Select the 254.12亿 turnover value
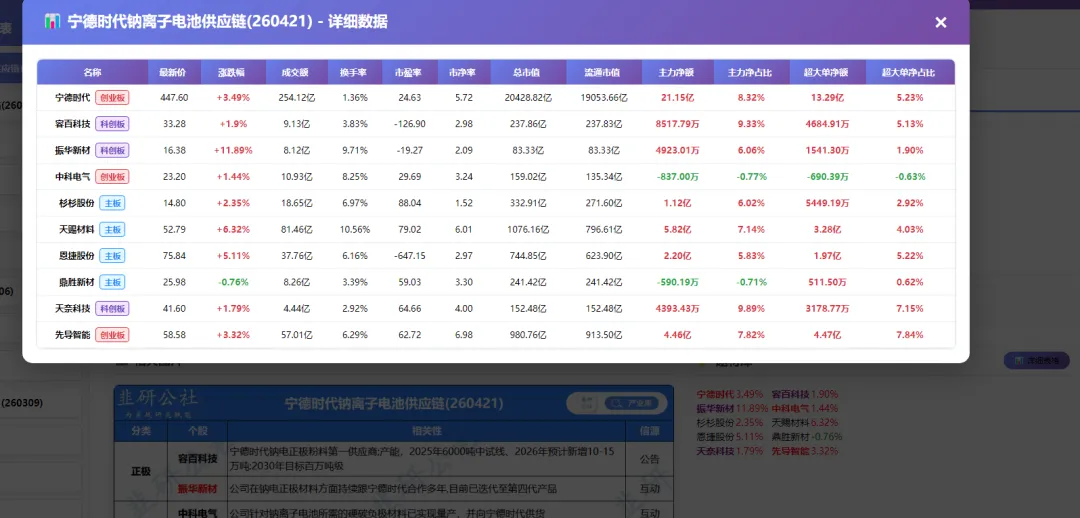 pos(297,98)
